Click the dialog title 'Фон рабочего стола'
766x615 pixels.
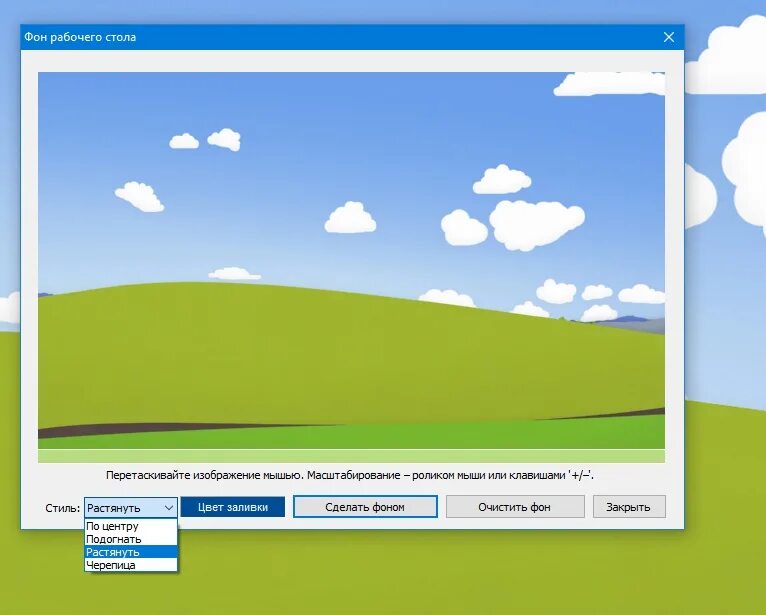80,37
